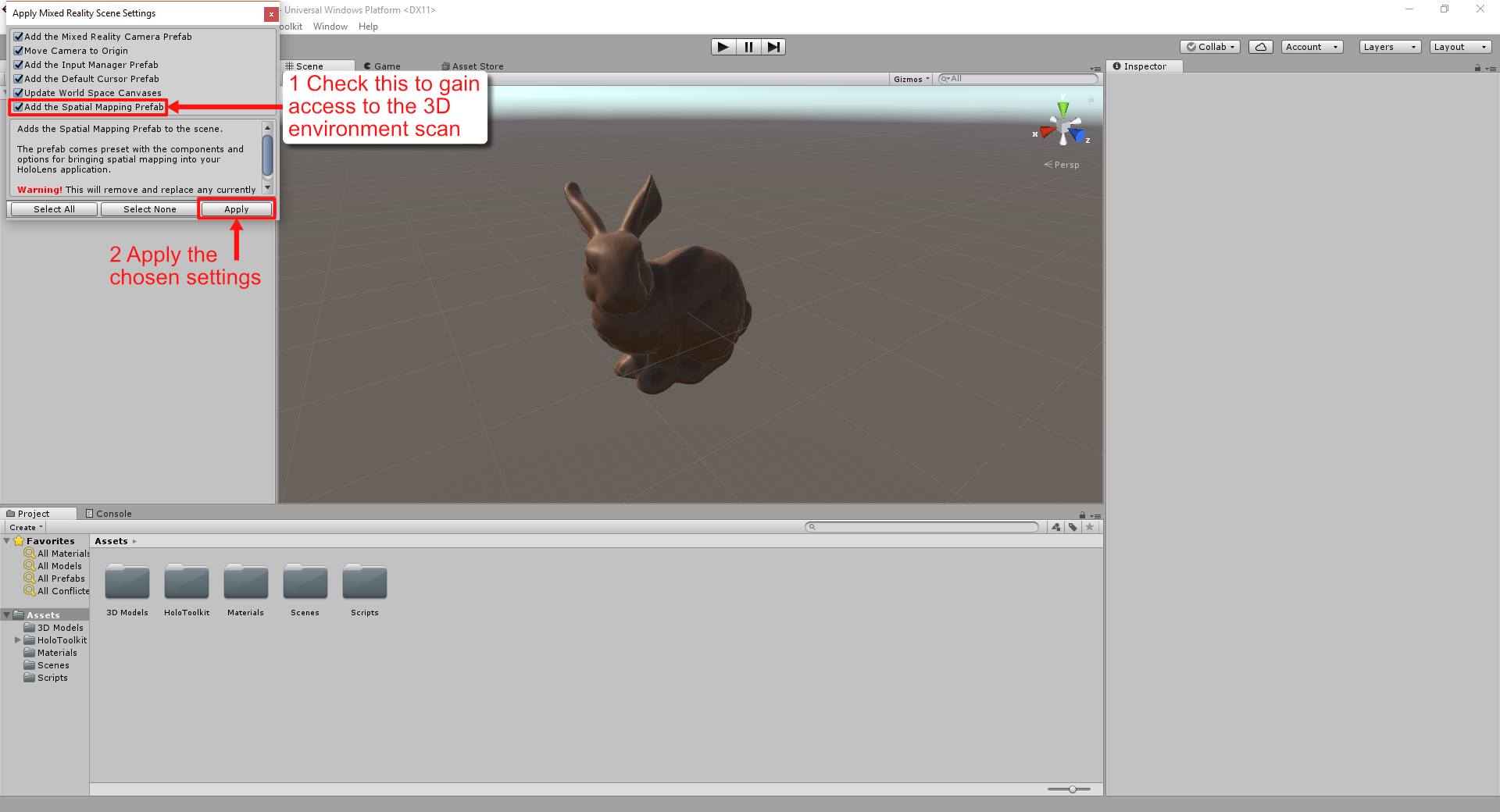Click the search by label tag icon
Viewport: 1500px width, 812px height.
1073,527
